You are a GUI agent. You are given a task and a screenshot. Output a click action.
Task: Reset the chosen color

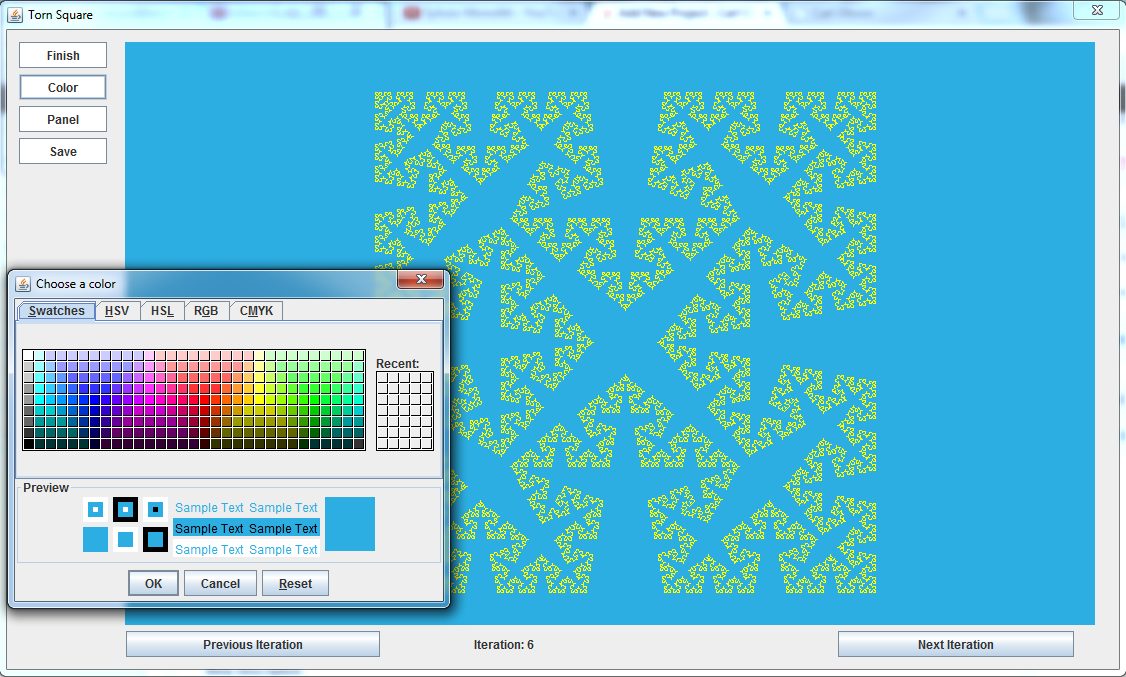click(x=295, y=584)
